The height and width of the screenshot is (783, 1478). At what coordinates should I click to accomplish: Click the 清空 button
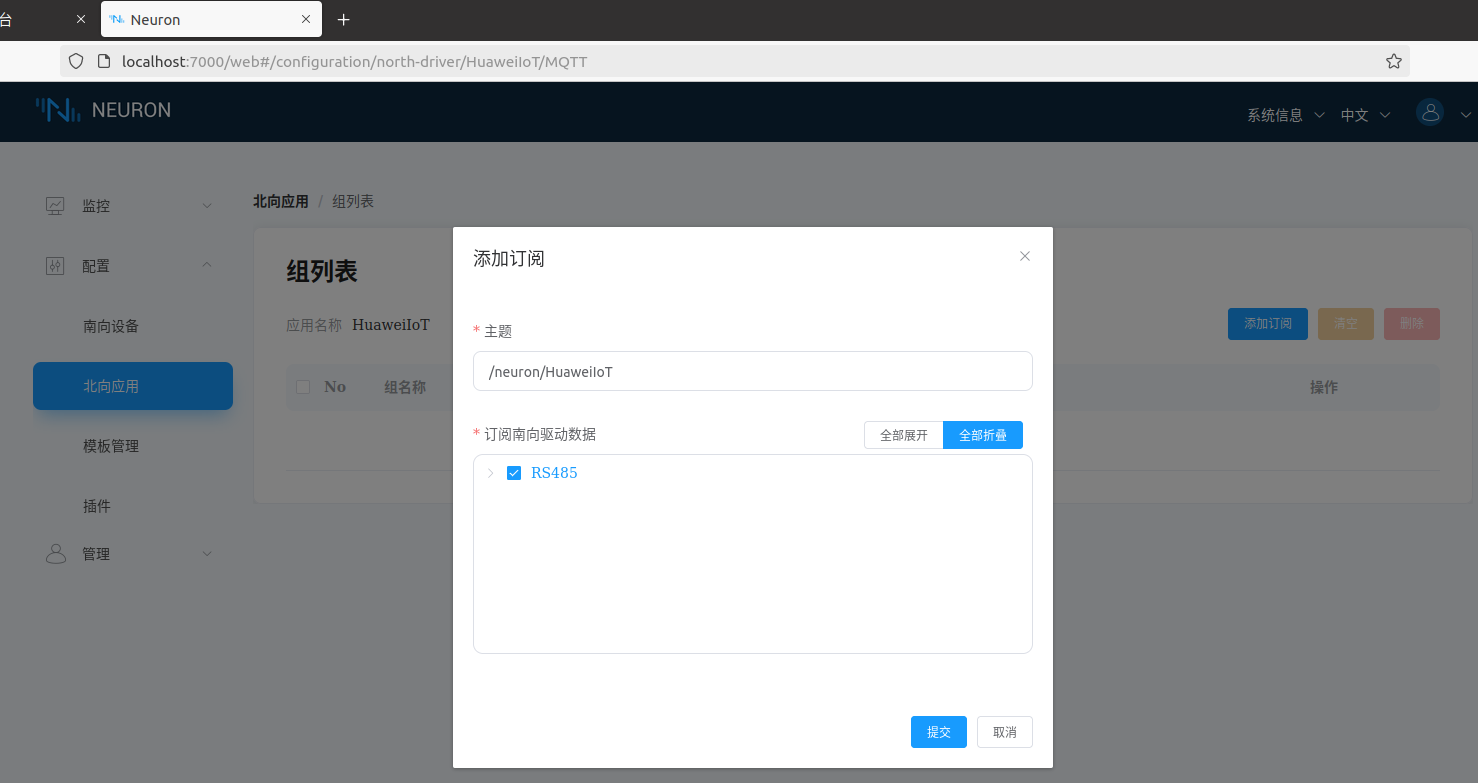tap(1346, 324)
